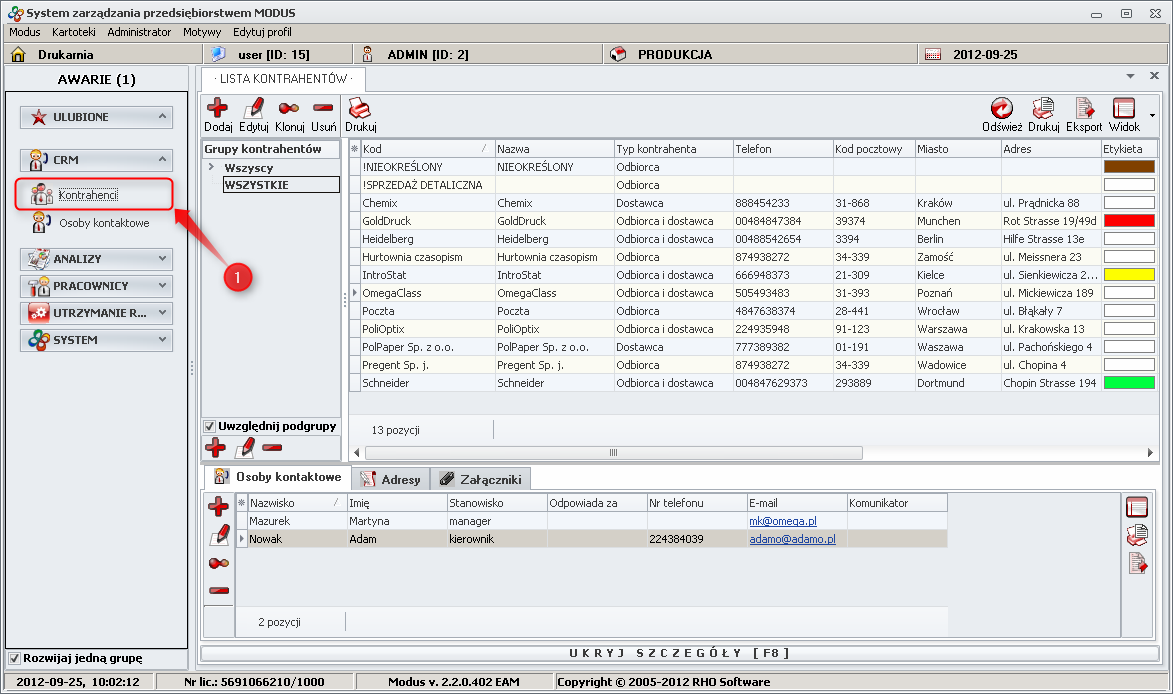
Task: Click the UKRYJ SZCZEGÓŁY [F8] button
Action: pos(679,653)
